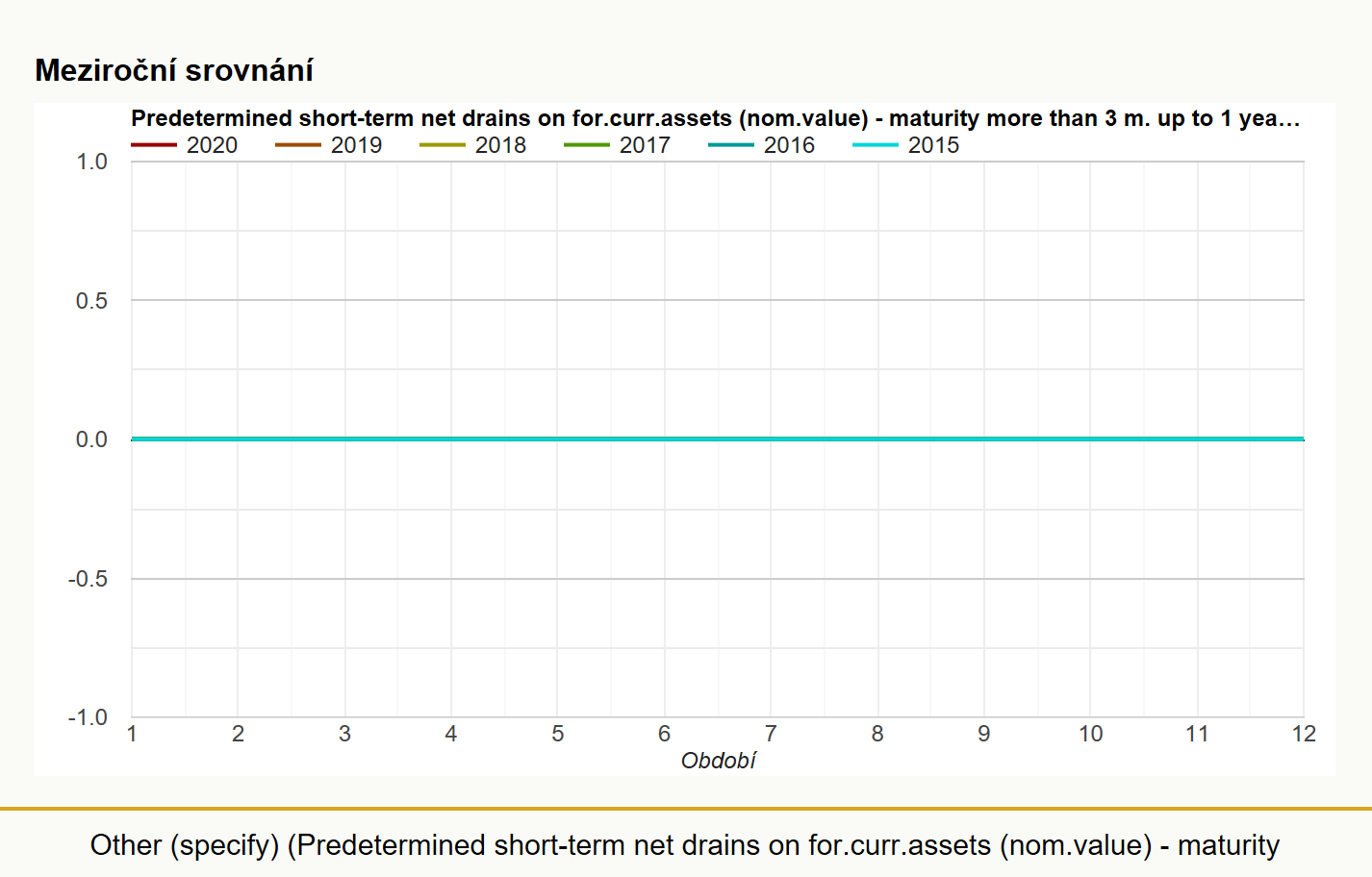
Task: Click the 'Období' x-axis label
Action: tap(718, 761)
